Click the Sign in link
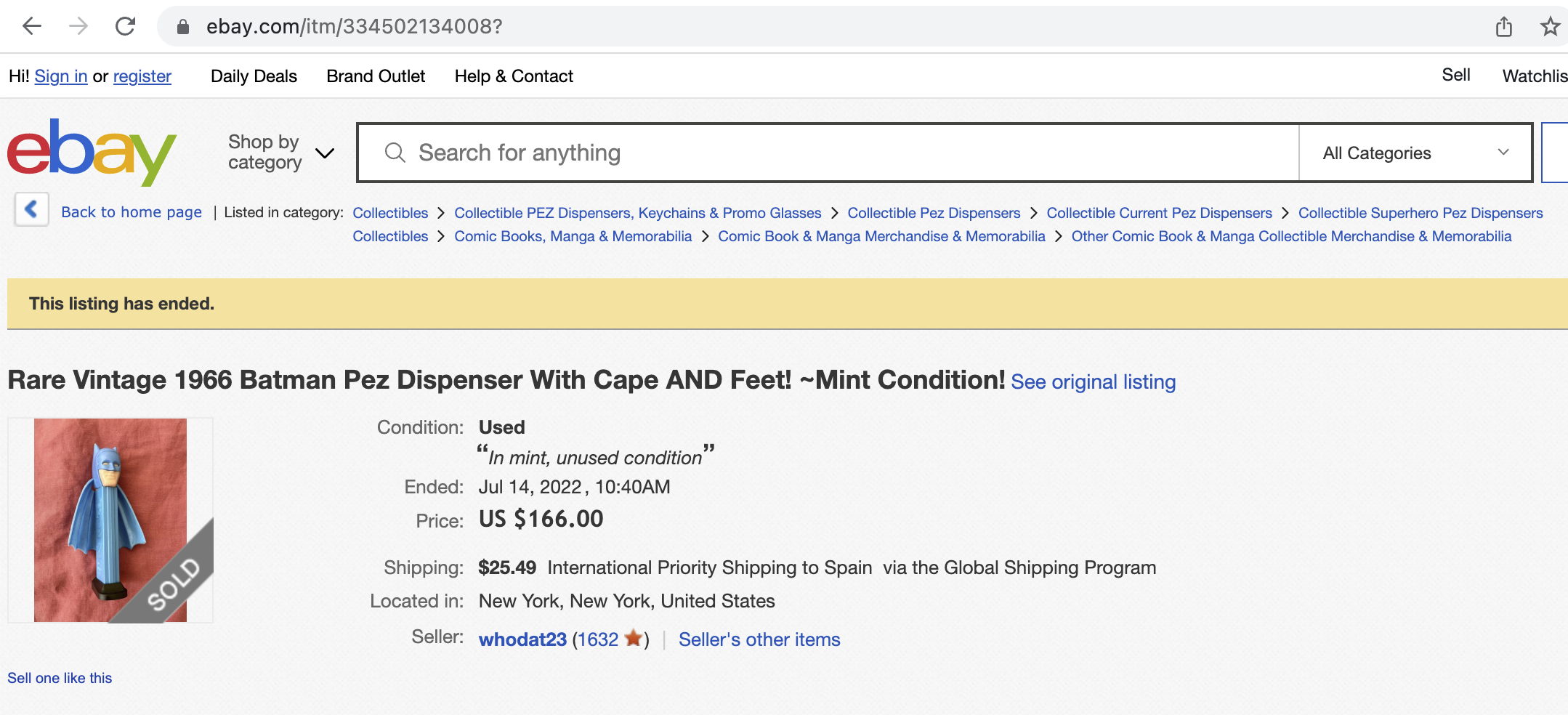The width and height of the screenshot is (1568, 715). tap(61, 76)
